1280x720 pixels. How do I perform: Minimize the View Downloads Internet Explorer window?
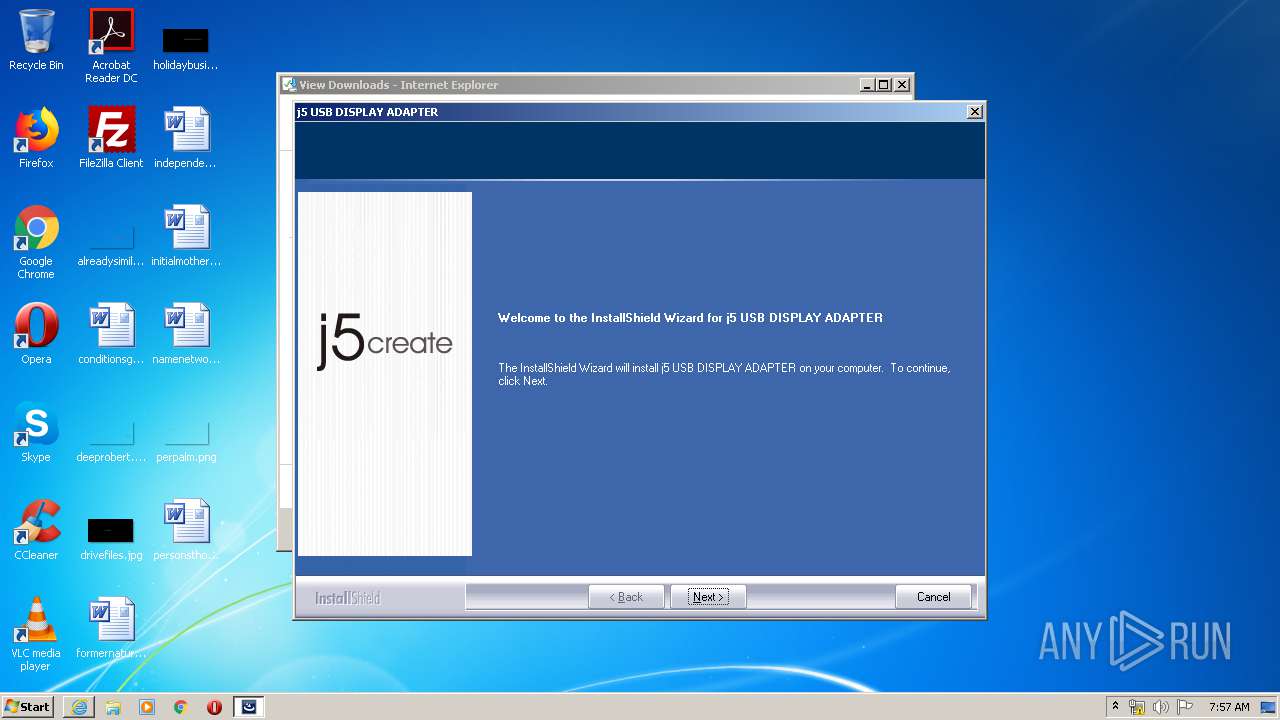[867, 85]
